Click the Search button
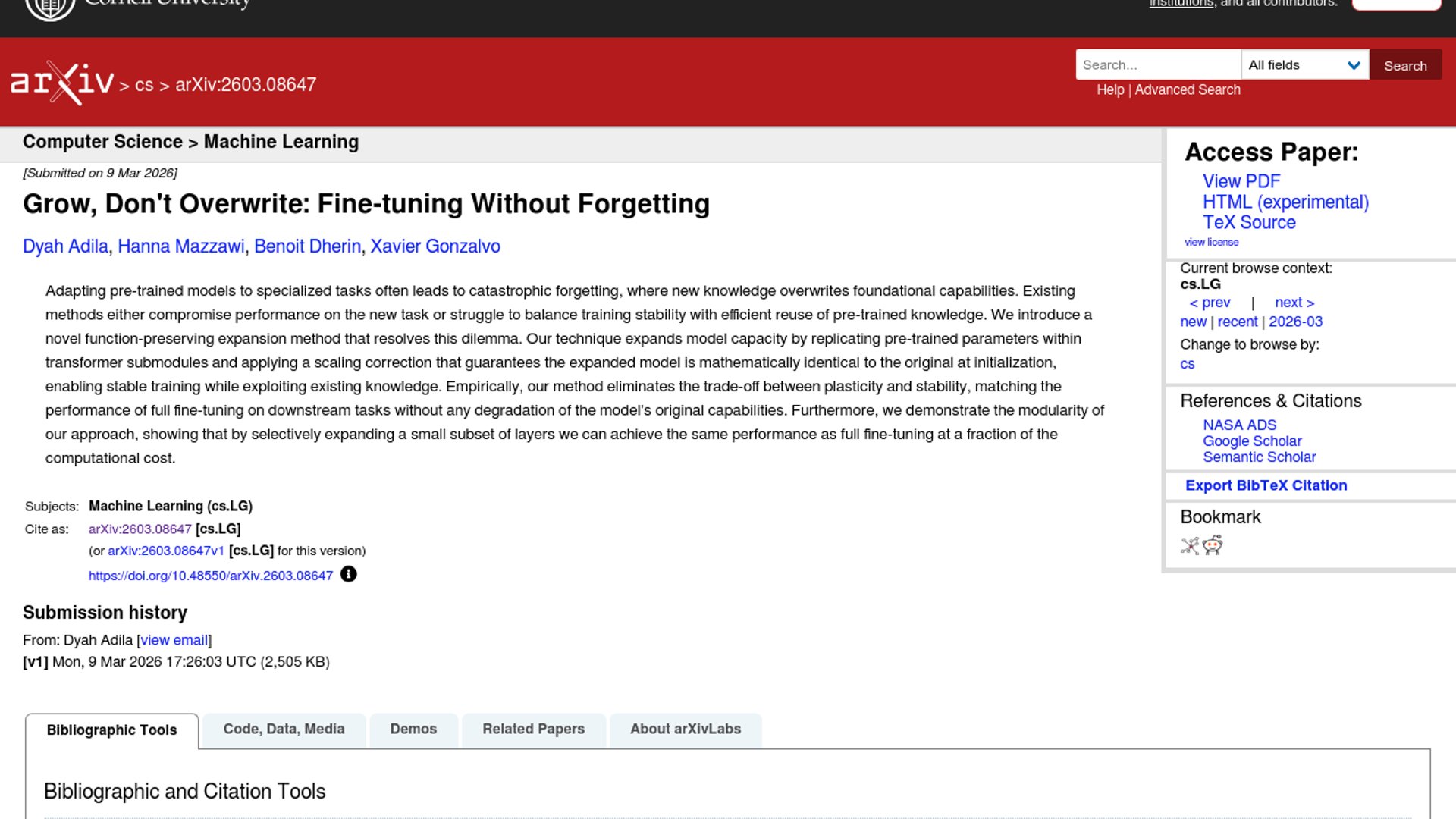Screen dimensions: 1456x819 coord(1404,65)
